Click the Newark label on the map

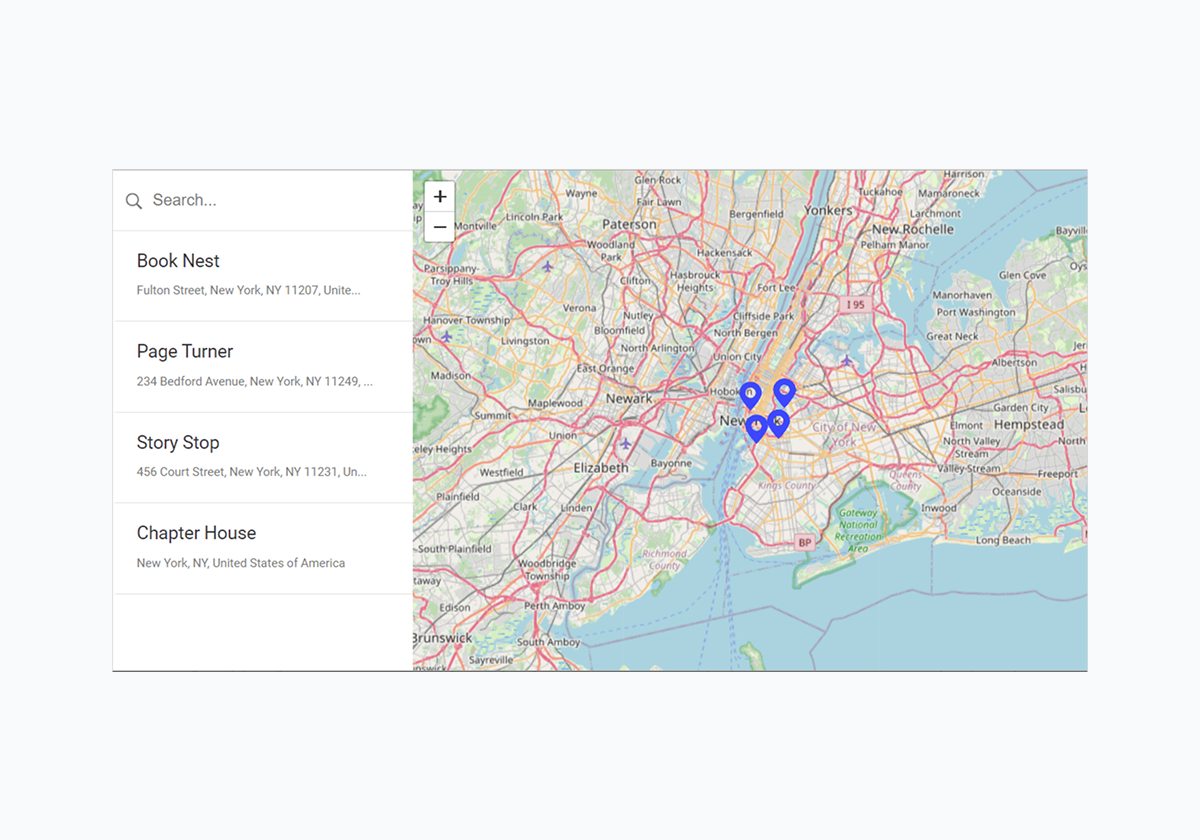tap(629, 398)
